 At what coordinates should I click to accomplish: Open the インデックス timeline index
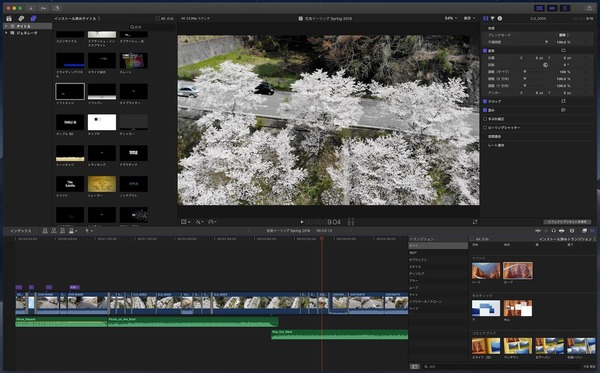pyautogui.click(x=21, y=231)
